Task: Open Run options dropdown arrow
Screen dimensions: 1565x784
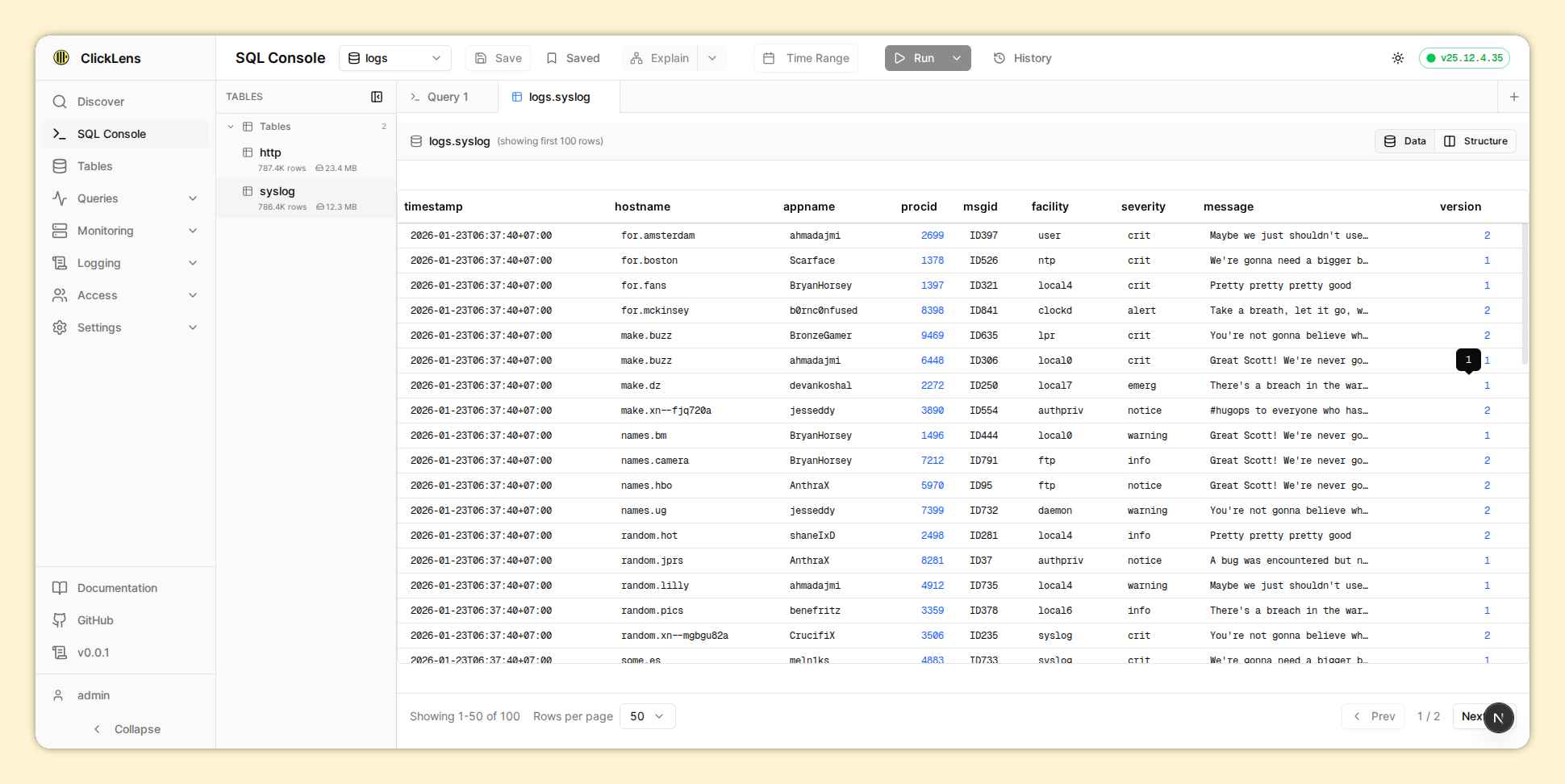Action: pyautogui.click(x=957, y=58)
